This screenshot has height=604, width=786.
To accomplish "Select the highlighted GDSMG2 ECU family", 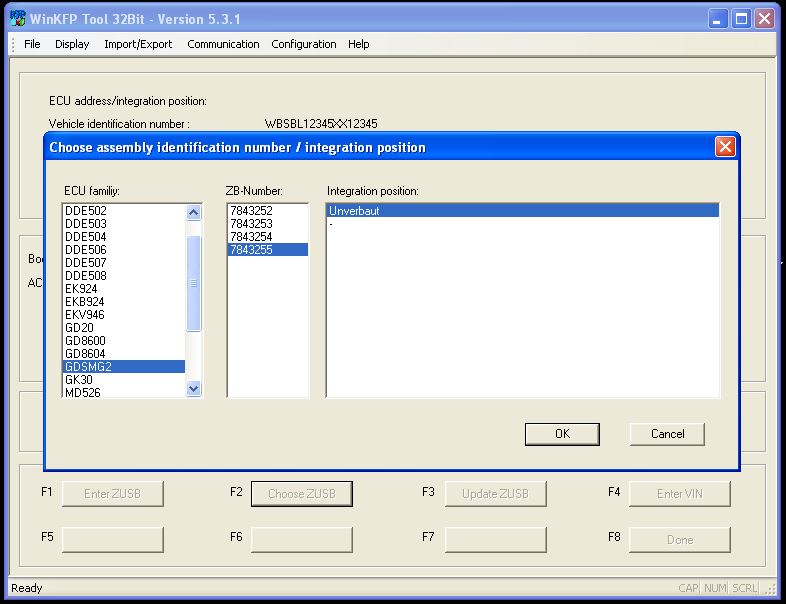I will tap(123, 367).
